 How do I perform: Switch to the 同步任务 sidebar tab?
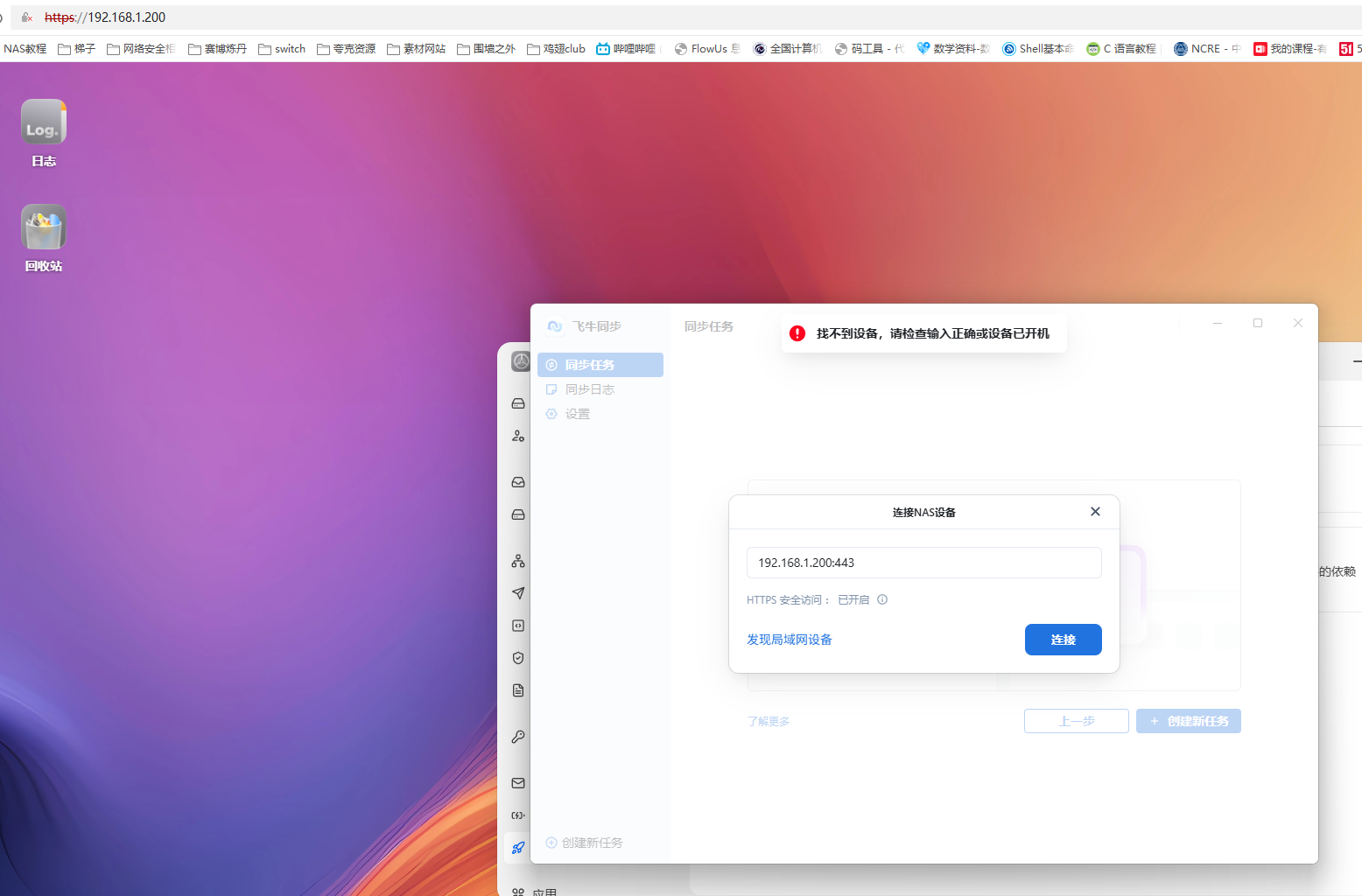coord(600,365)
